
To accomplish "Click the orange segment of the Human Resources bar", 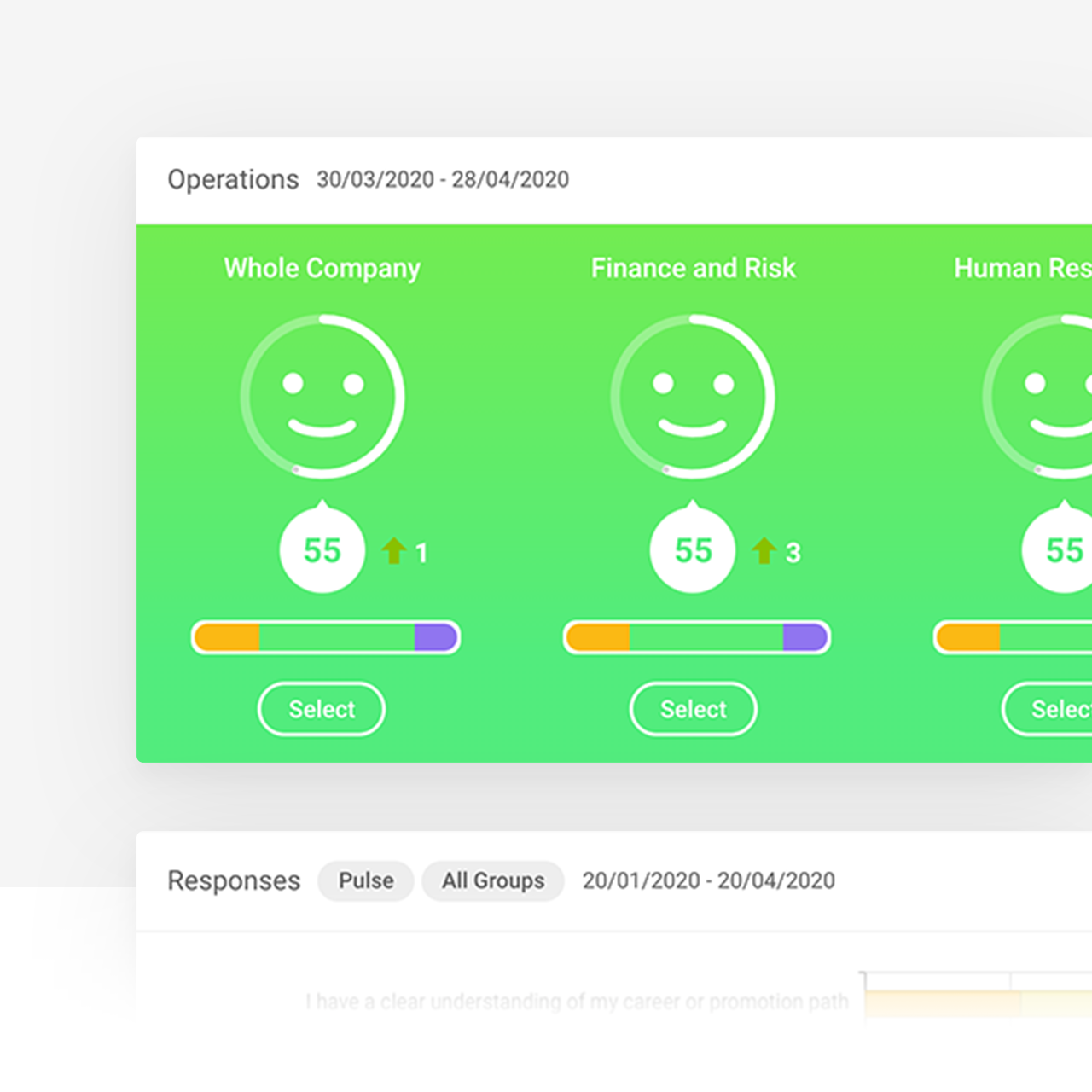I will (x=968, y=637).
